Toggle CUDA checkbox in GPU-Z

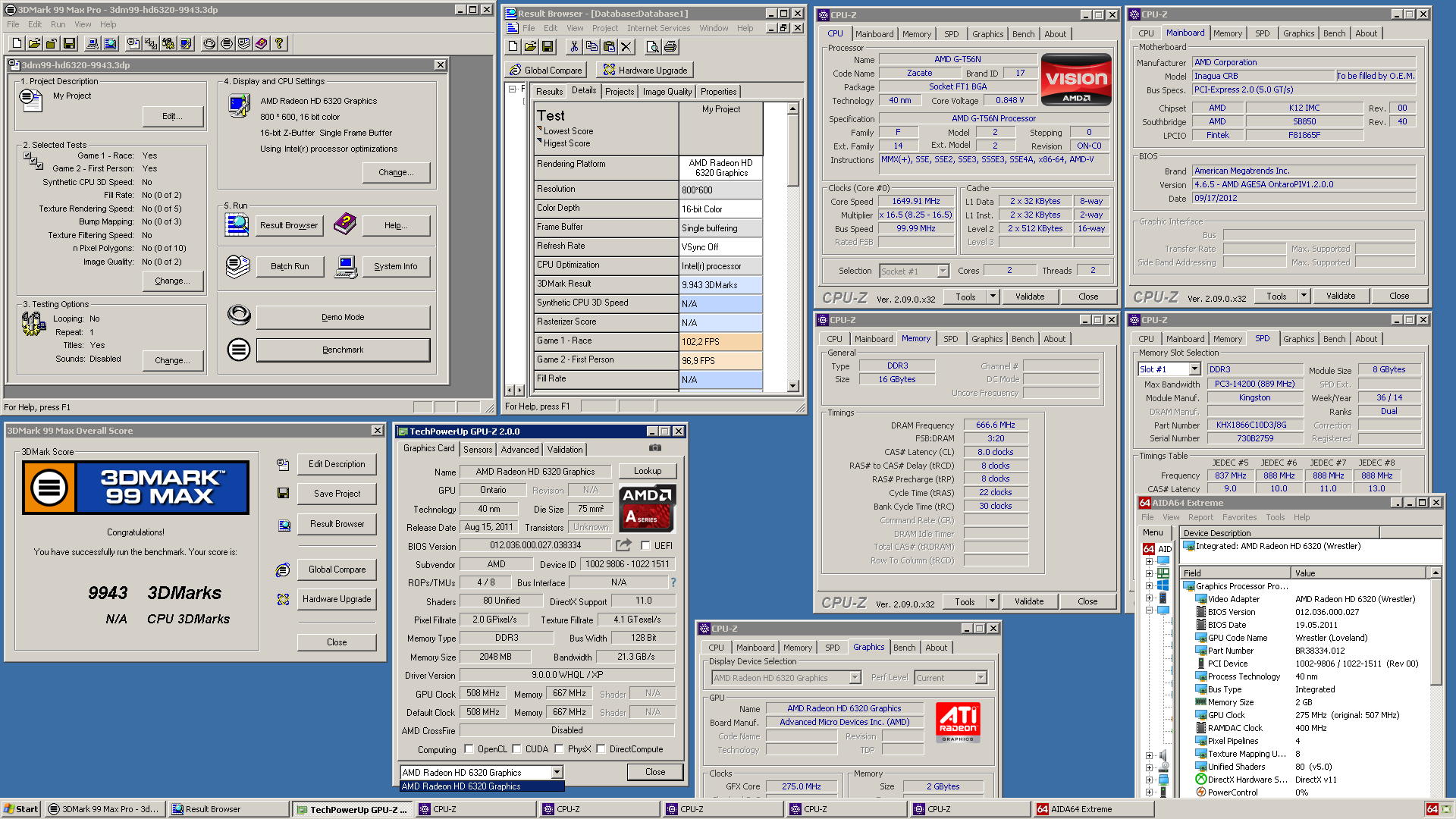coord(516,749)
